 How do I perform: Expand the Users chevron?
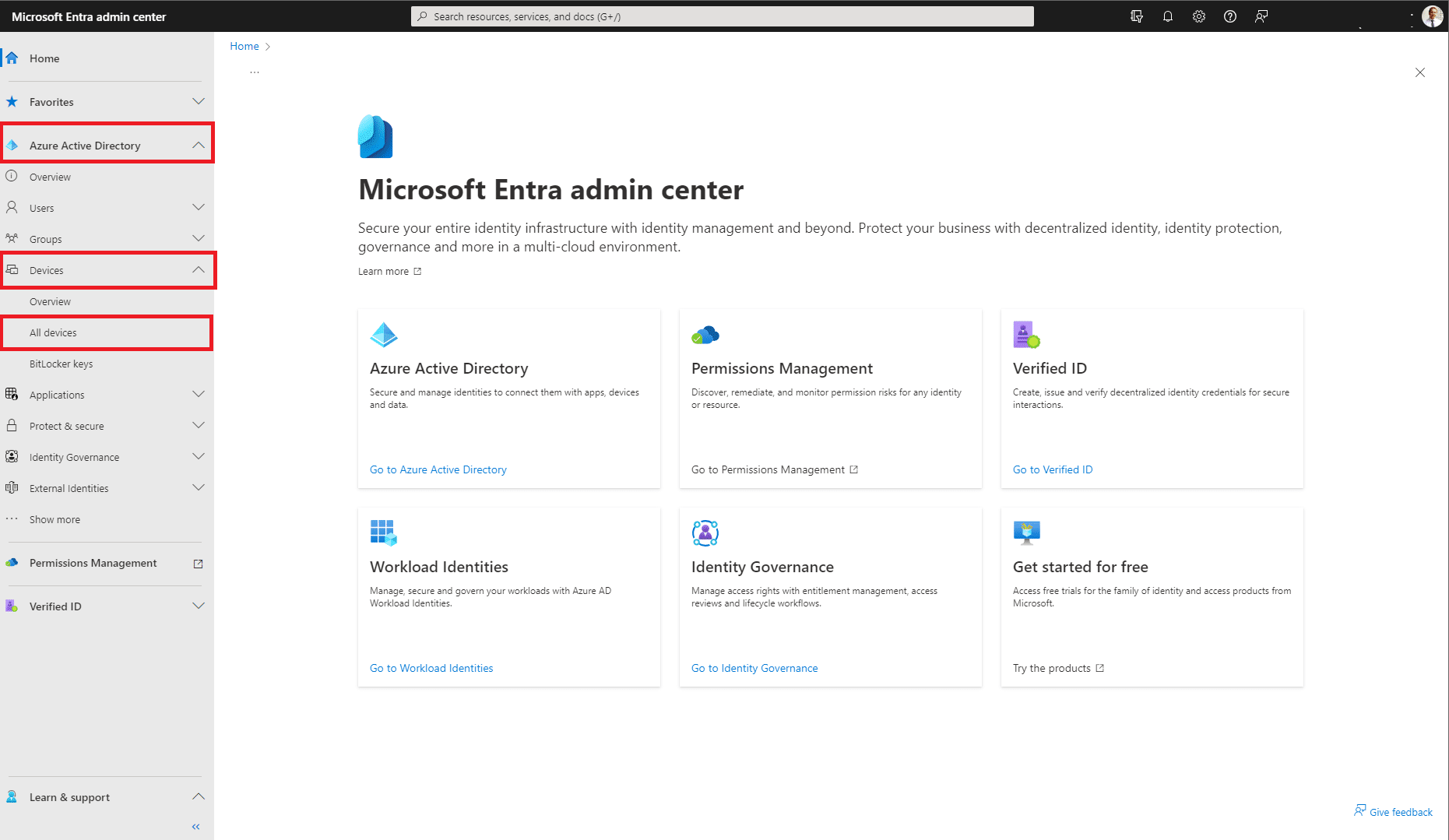coord(199,208)
